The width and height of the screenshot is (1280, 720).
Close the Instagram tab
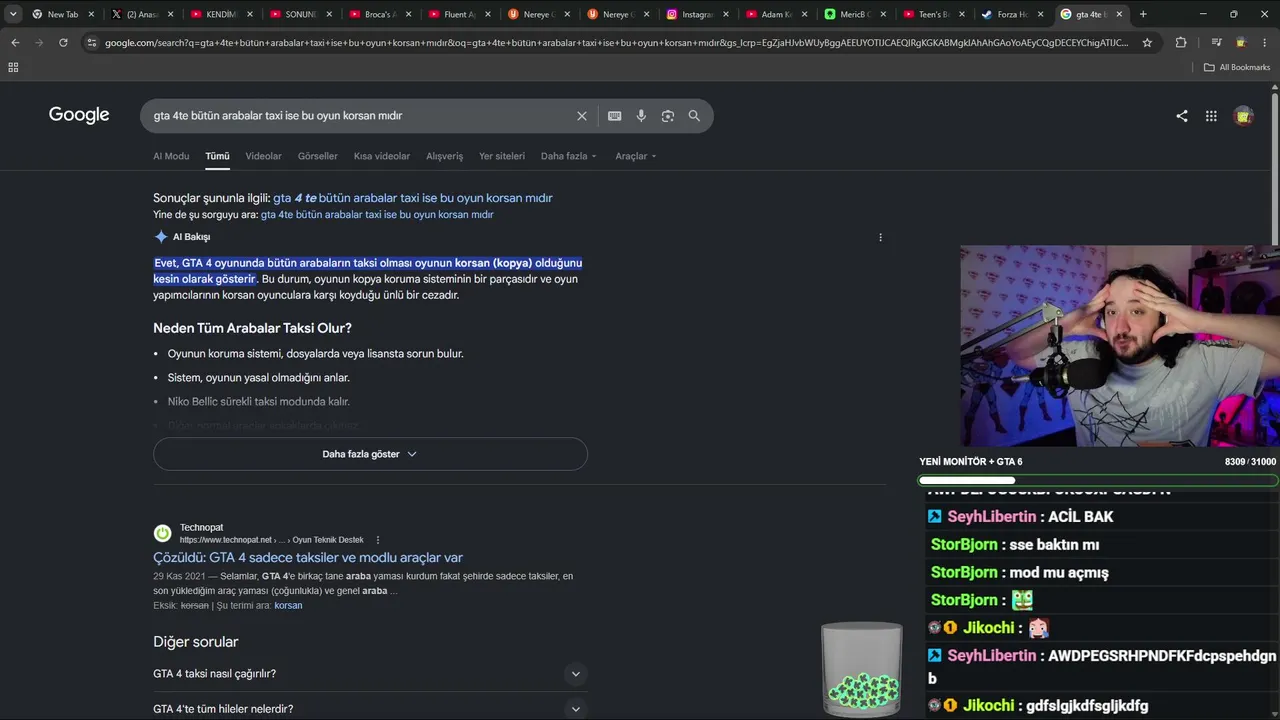[x=726, y=15]
